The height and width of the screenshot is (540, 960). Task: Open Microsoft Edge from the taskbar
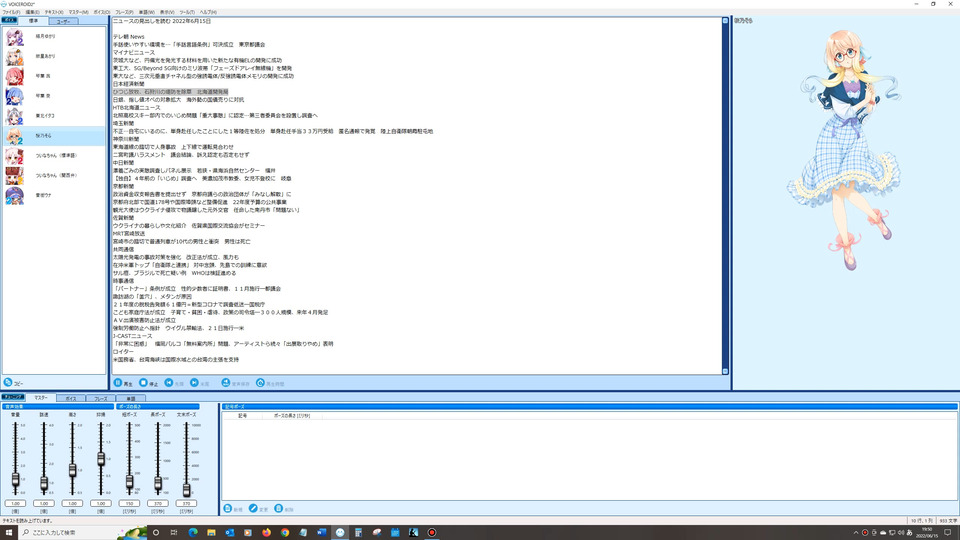point(193,533)
